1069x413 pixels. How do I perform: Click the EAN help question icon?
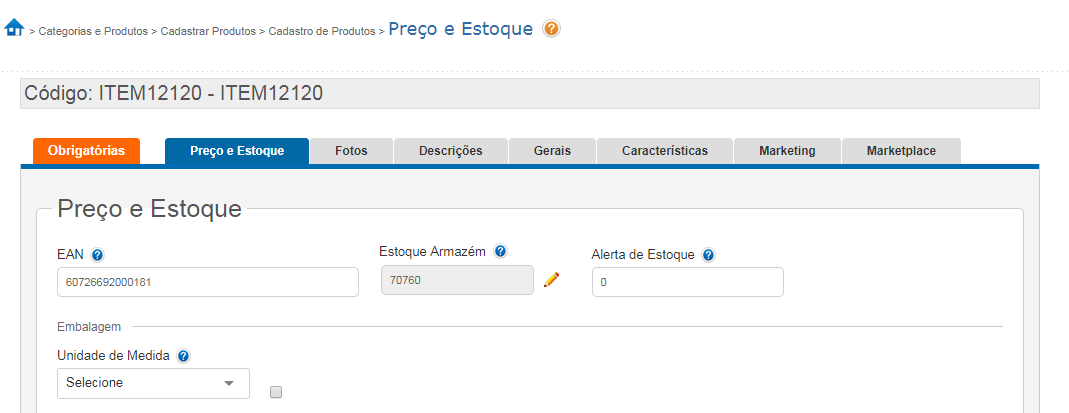point(97,255)
